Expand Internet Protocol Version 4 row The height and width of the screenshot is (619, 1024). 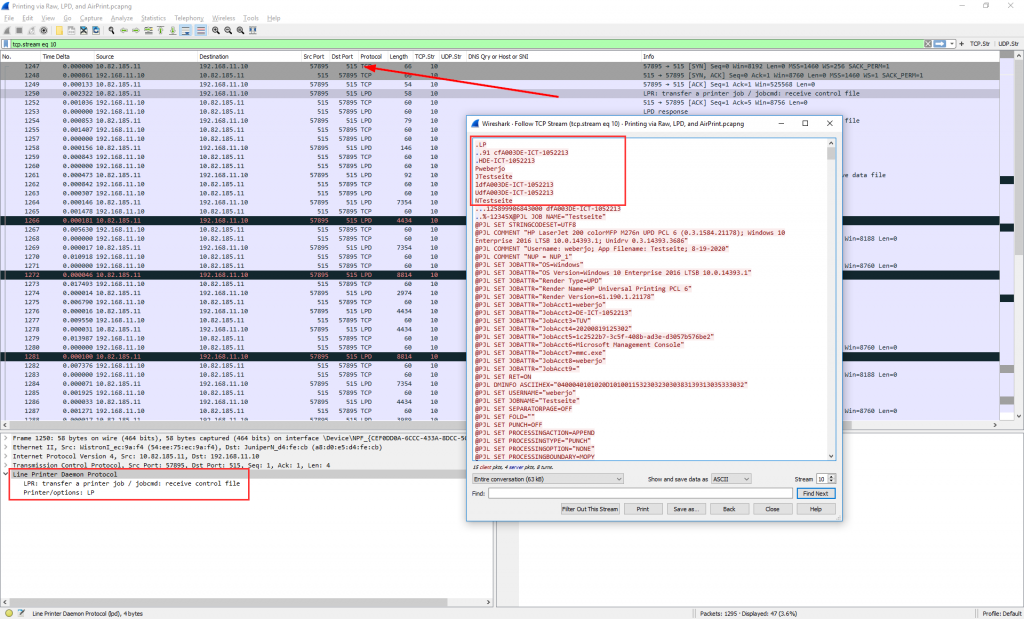[x=6, y=456]
